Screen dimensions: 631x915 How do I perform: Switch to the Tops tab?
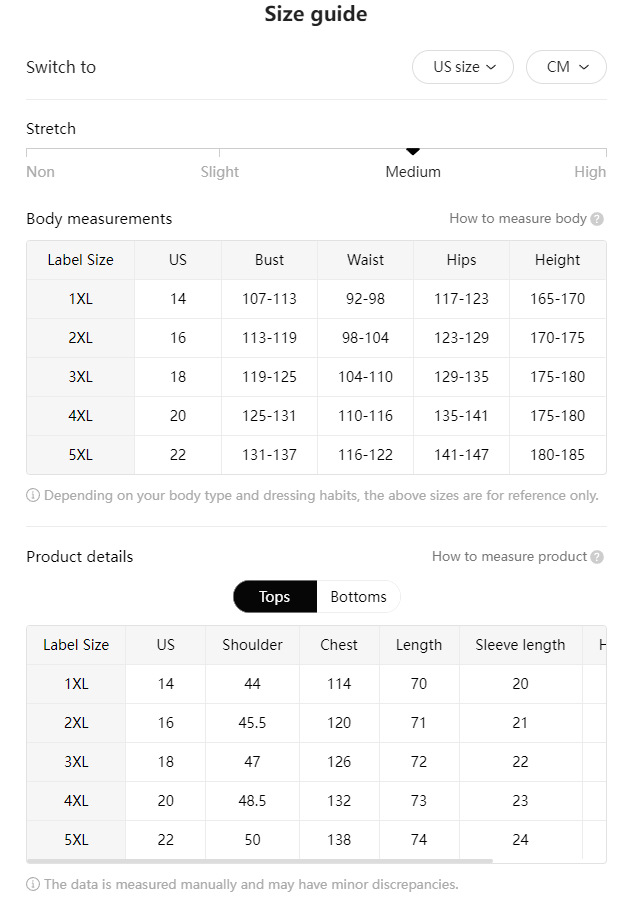(x=274, y=597)
